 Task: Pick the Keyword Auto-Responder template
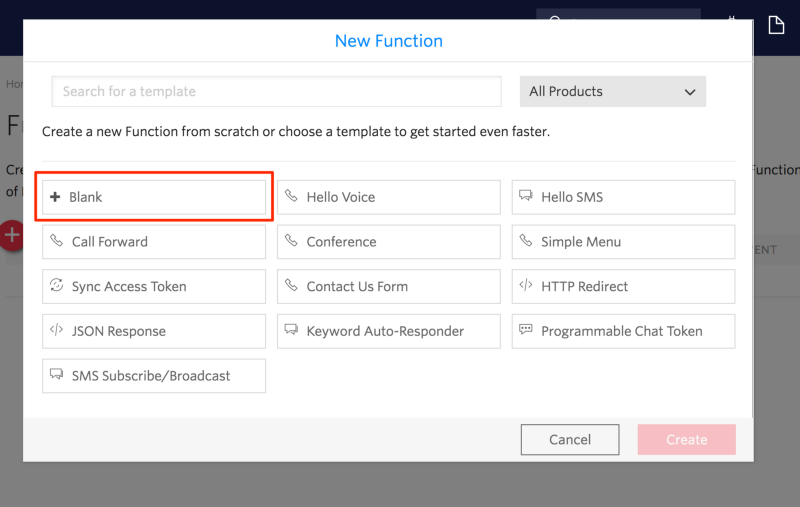(388, 331)
